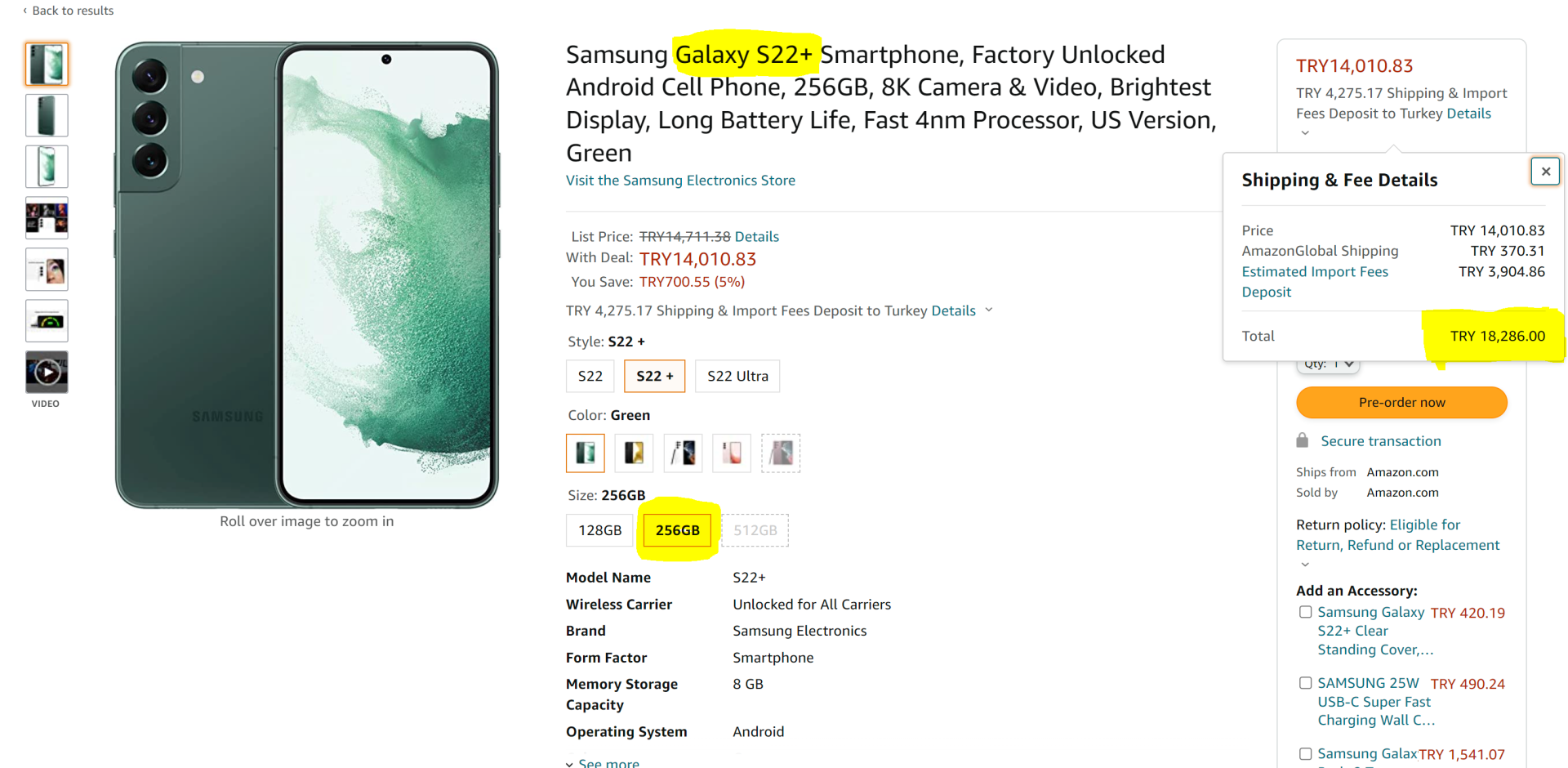
Task: Select the unavailable gray color swatch
Action: 781,453
